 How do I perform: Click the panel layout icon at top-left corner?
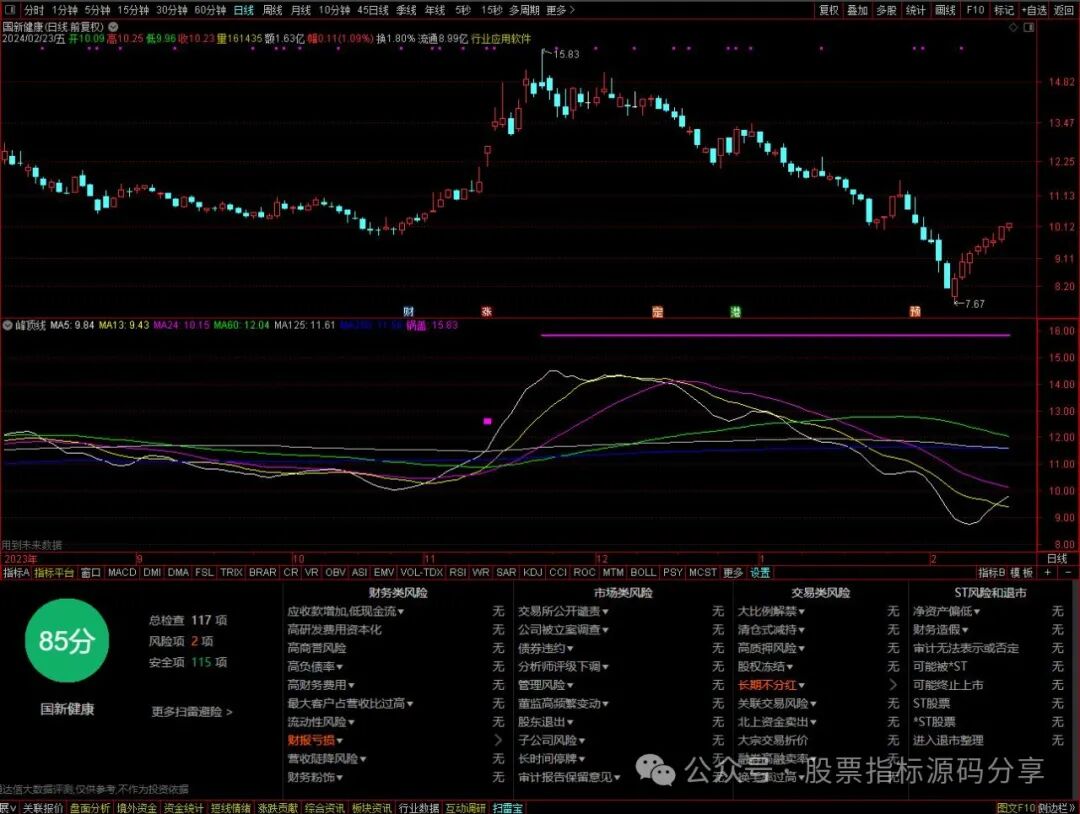(x=9, y=10)
